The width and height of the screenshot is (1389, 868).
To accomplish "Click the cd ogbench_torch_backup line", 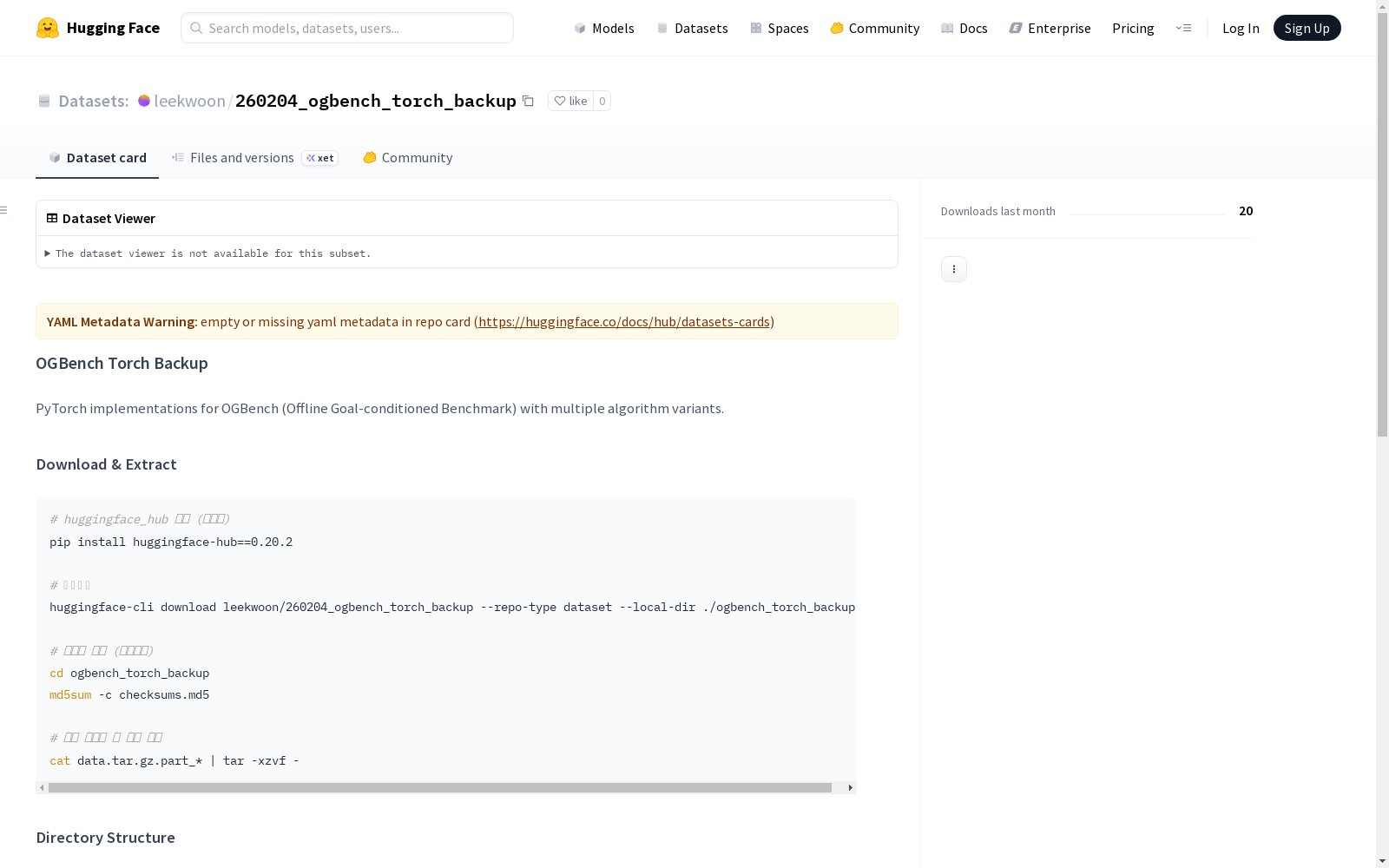I will pyautogui.click(x=129, y=673).
